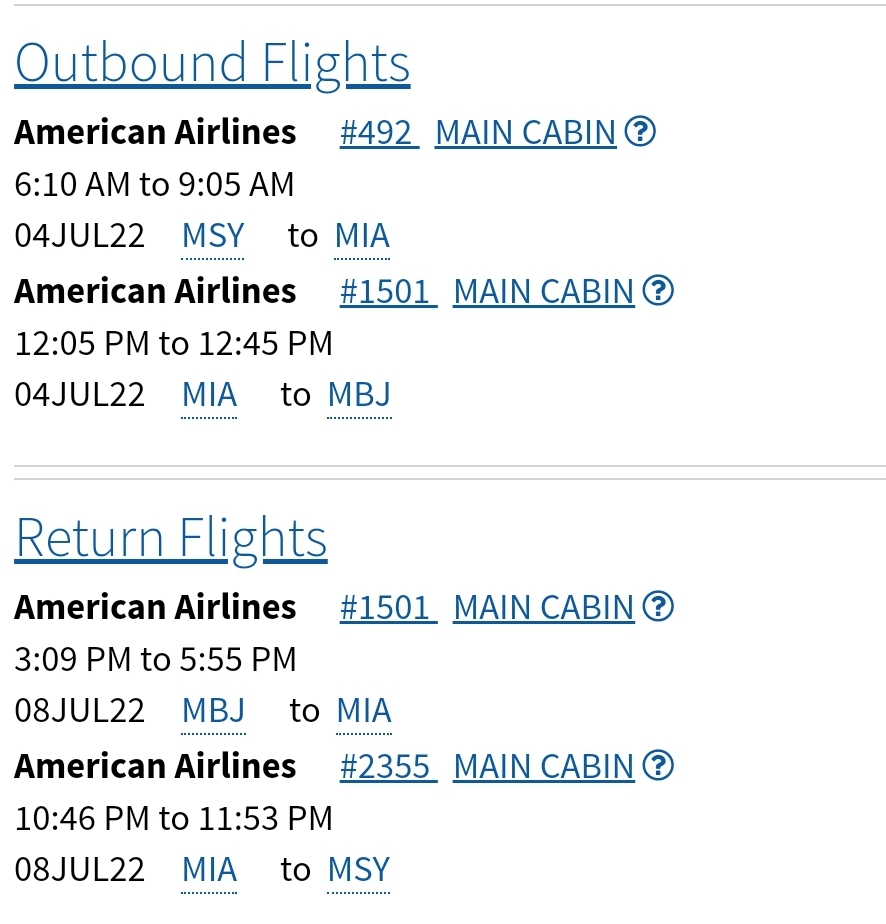Click MIA arrival airport of 3:09 PM flight
Viewport: 886px width, 924px height.
coord(364,711)
